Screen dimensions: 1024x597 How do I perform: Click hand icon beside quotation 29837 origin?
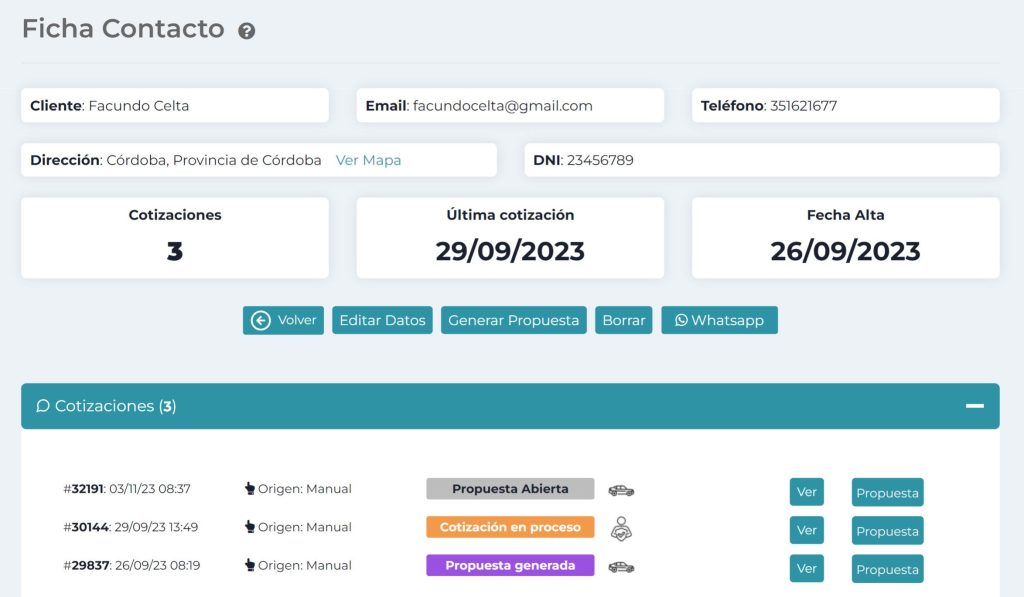pos(250,565)
